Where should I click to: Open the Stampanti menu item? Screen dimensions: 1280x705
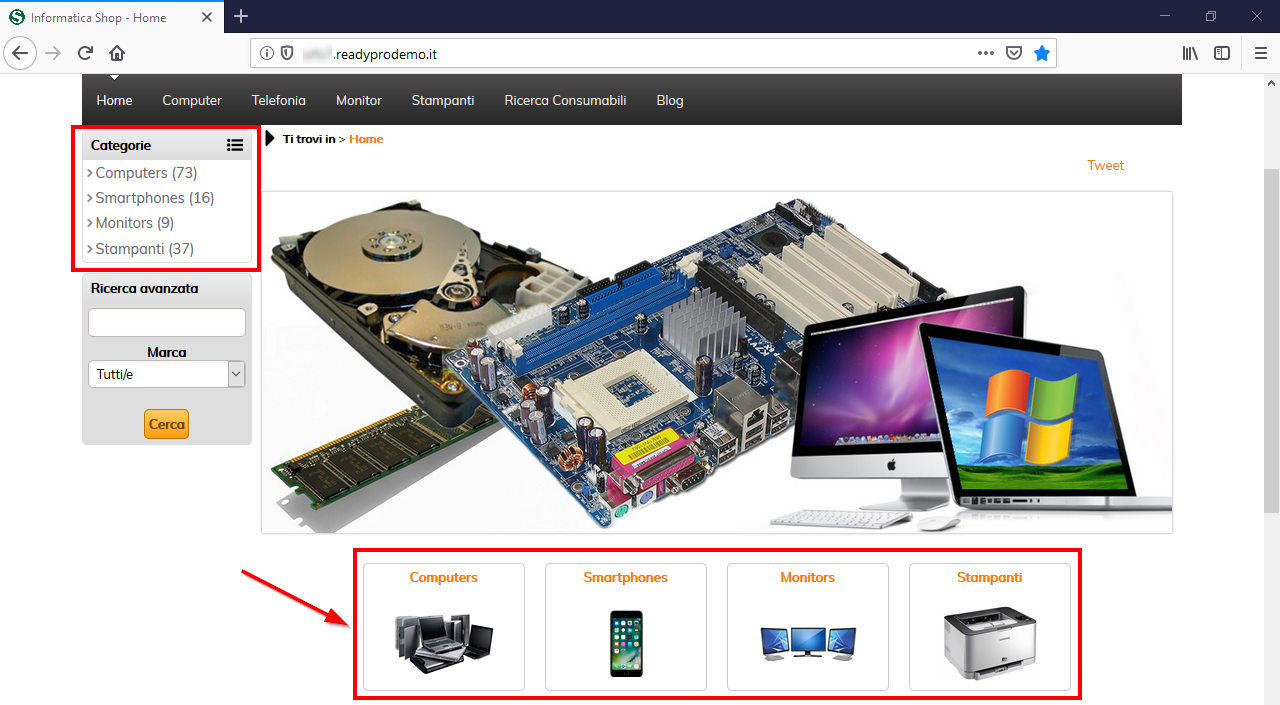coord(443,100)
